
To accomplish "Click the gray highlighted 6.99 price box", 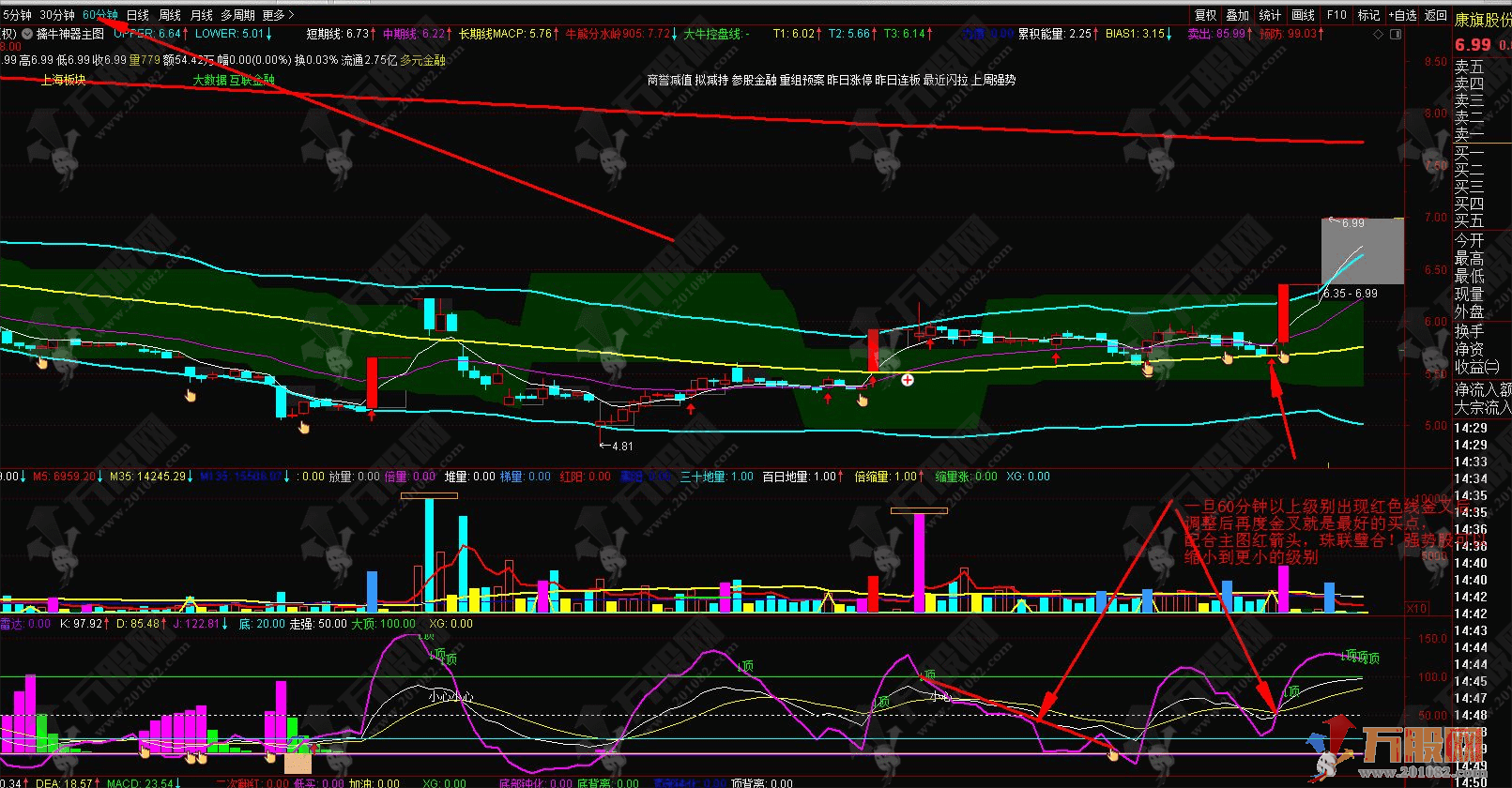I will 1363,250.
